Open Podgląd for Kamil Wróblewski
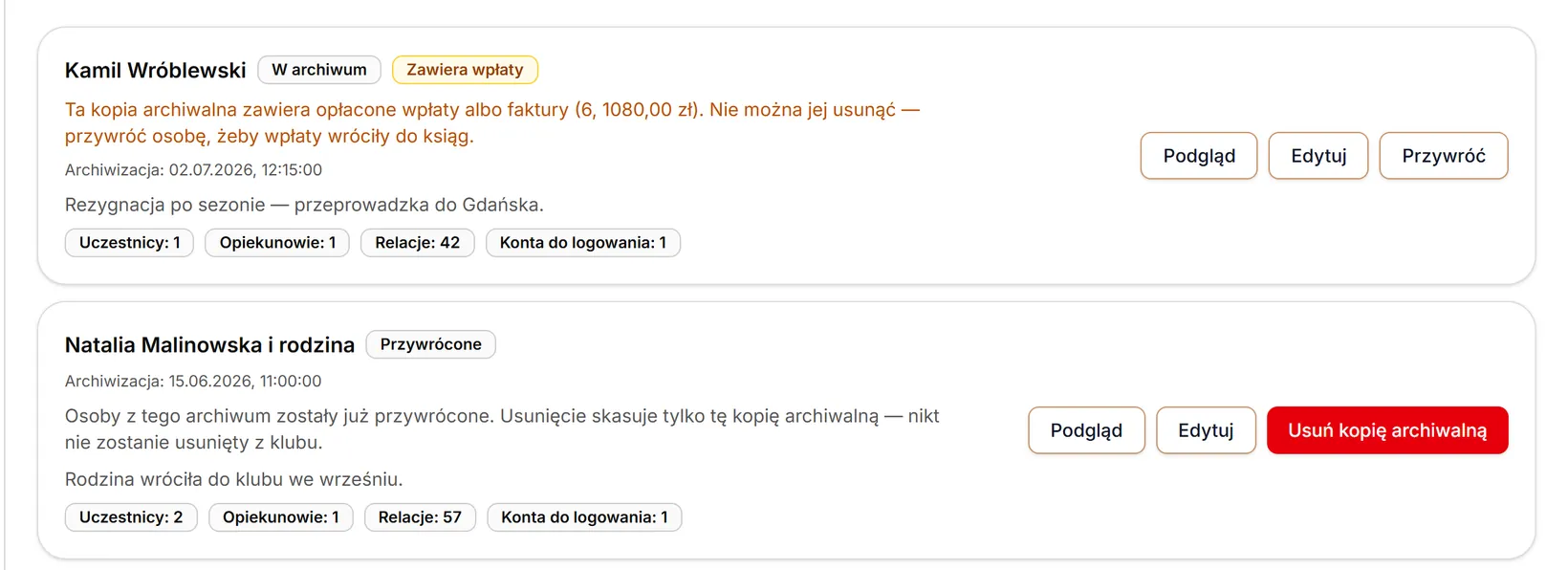 [x=1199, y=156]
